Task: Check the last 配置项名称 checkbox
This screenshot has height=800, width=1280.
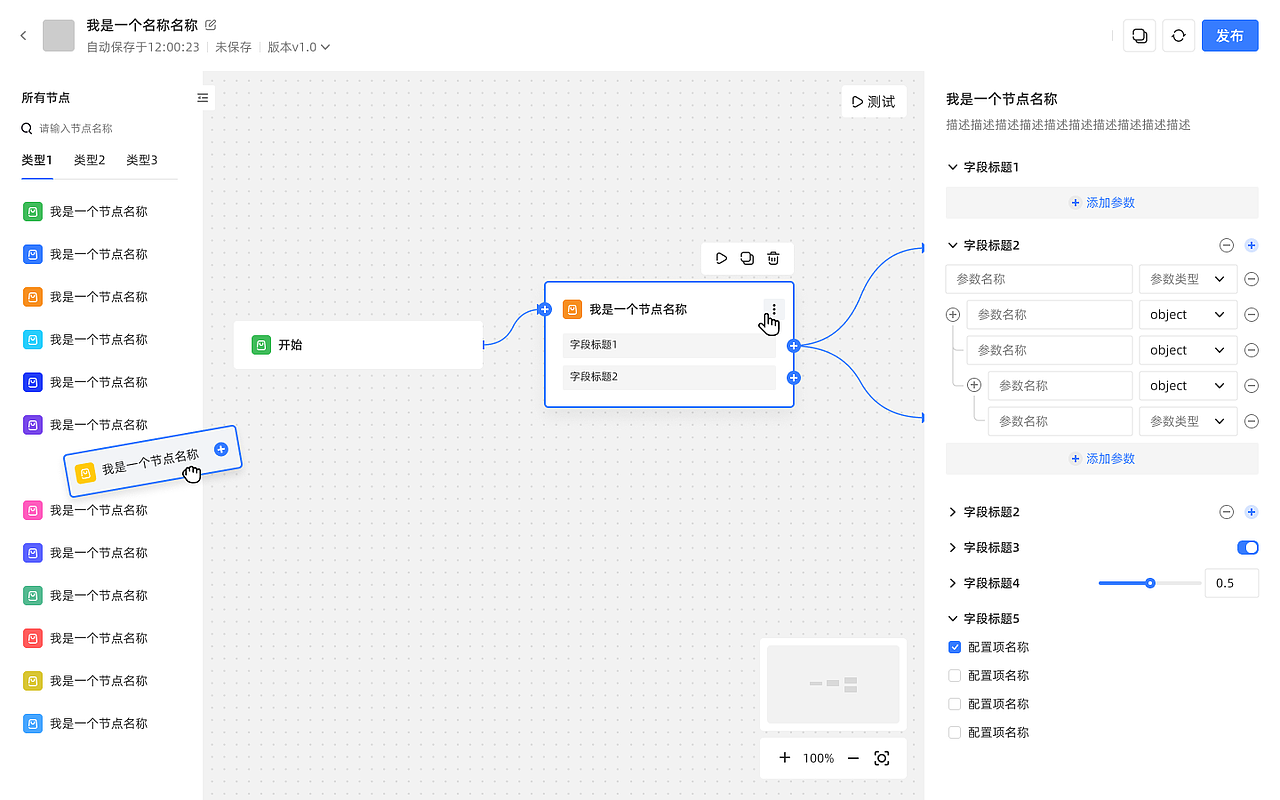Action: tap(955, 732)
